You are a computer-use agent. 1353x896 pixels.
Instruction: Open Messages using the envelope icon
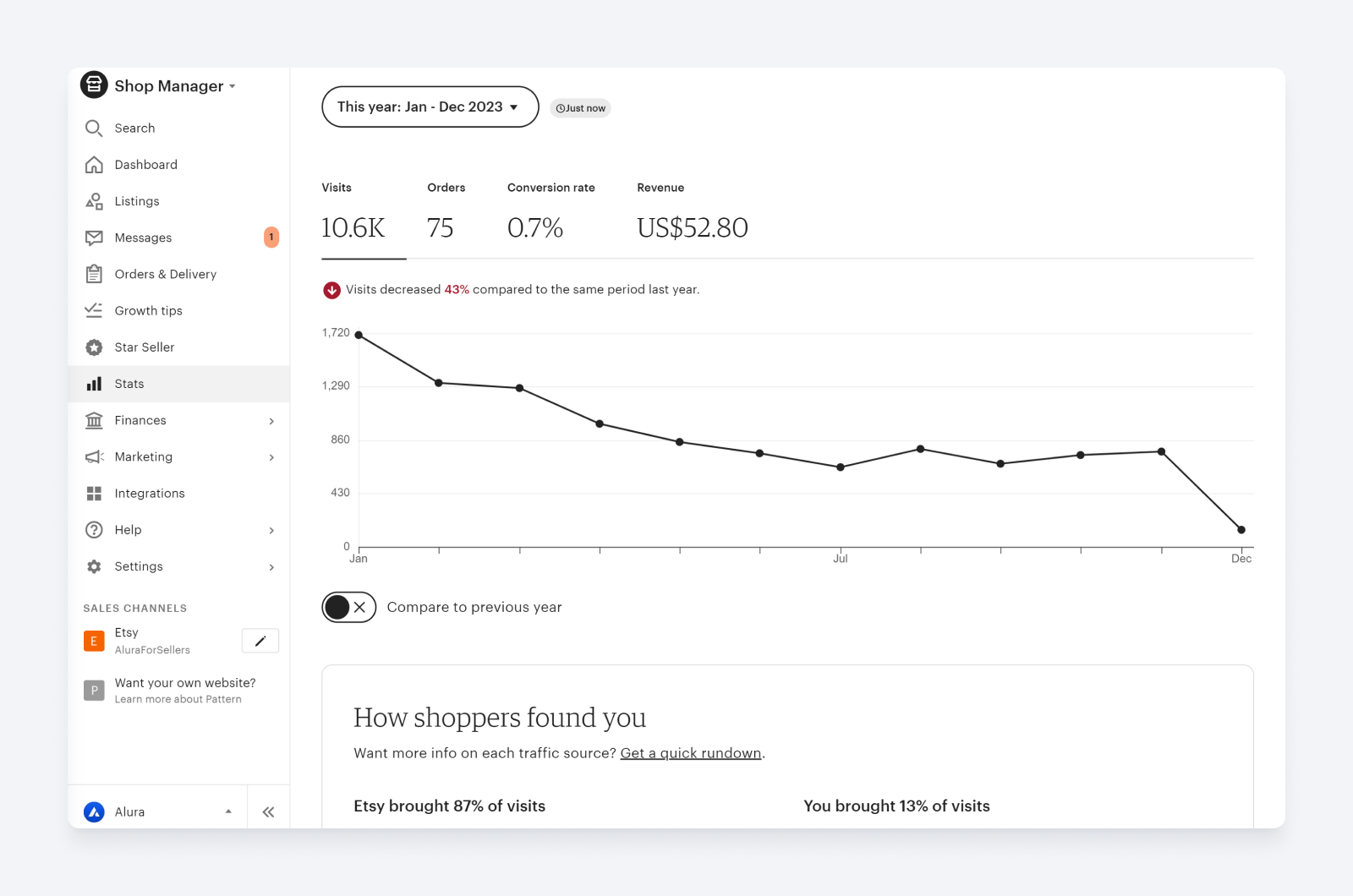tap(94, 238)
